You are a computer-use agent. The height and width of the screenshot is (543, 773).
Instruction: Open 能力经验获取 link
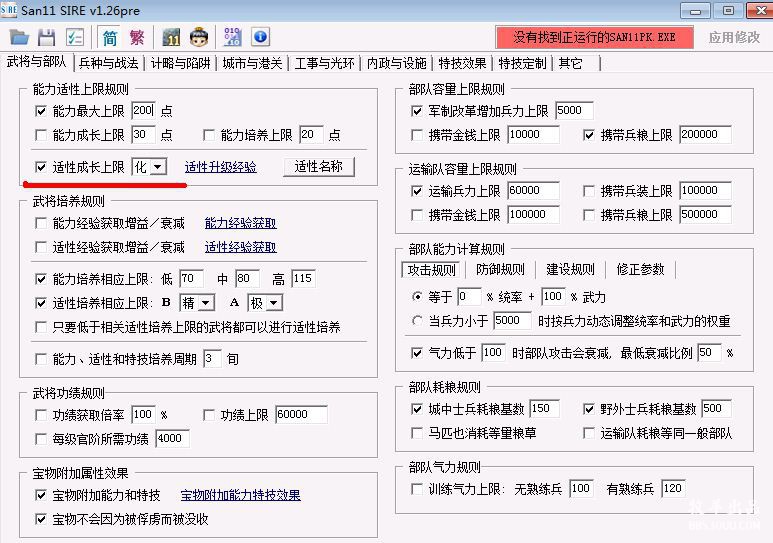pyautogui.click(x=241, y=223)
